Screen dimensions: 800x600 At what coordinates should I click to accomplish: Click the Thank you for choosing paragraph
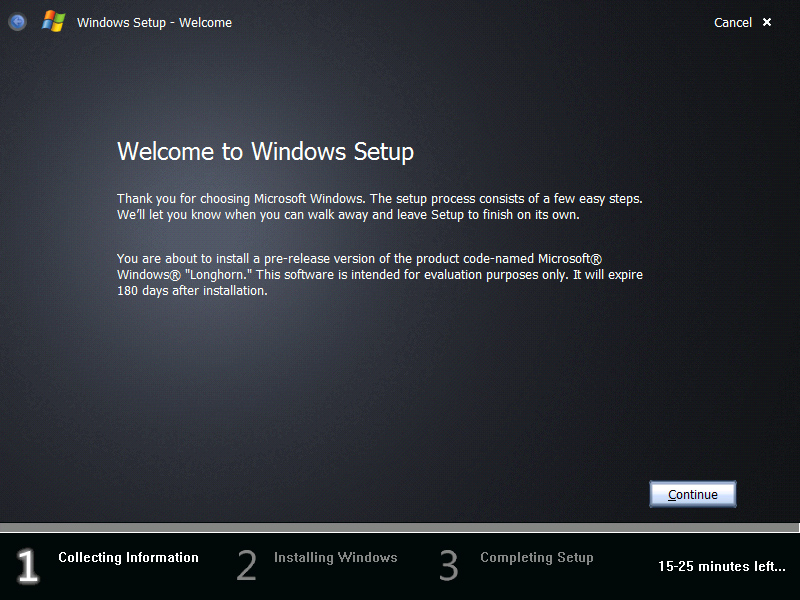[380, 207]
